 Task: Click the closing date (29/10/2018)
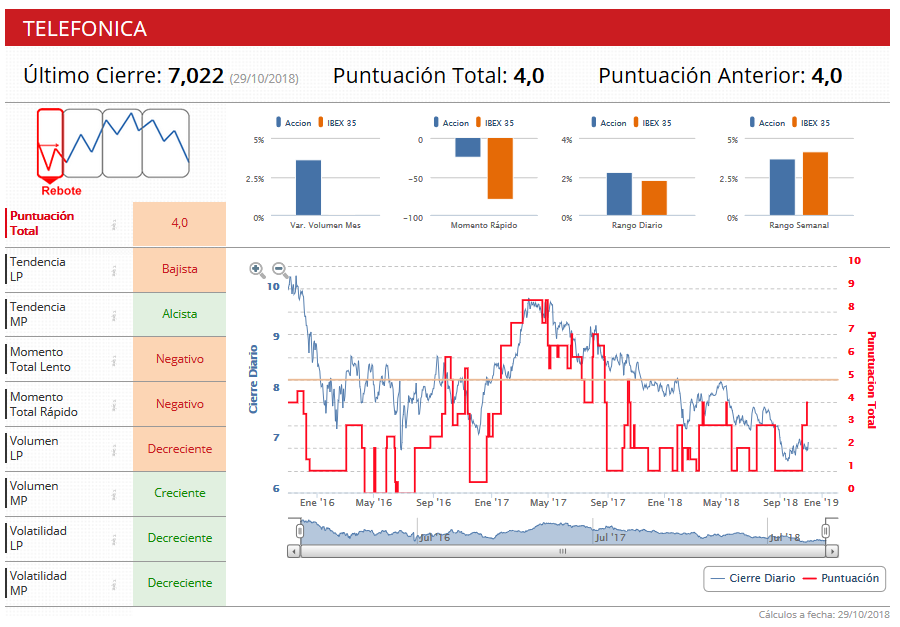[x=264, y=79]
